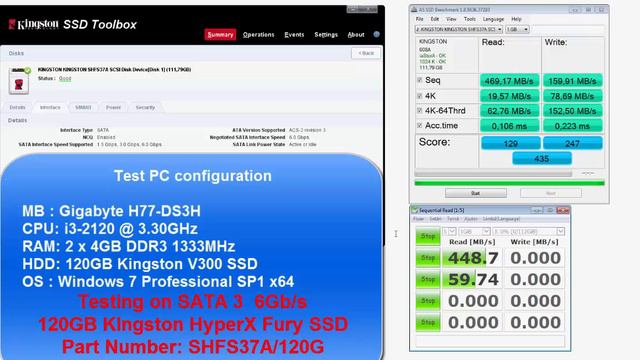
Task: Click the read score 129
Action: point(511,143)
